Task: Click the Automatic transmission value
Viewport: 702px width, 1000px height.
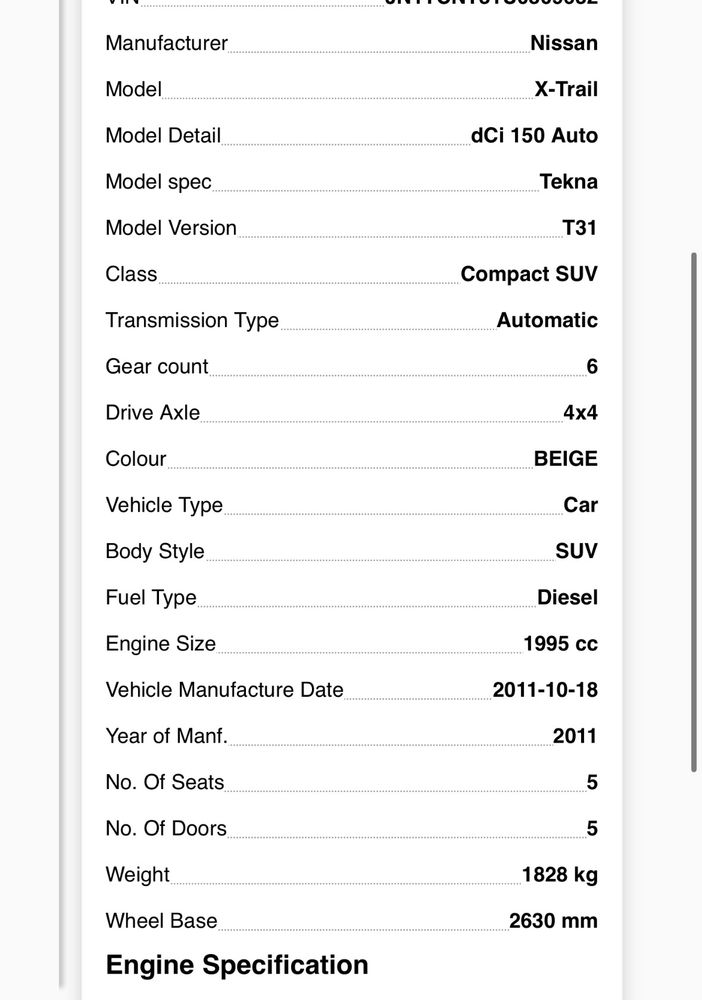Action: (x=547, y=320)
